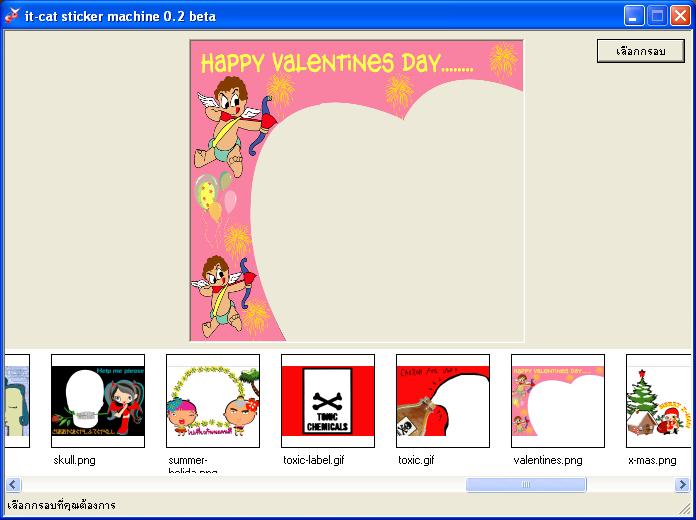Click the it-cat app icon in title bar
Viewport: 696px width, 520px height.
[x=12, y=15]
